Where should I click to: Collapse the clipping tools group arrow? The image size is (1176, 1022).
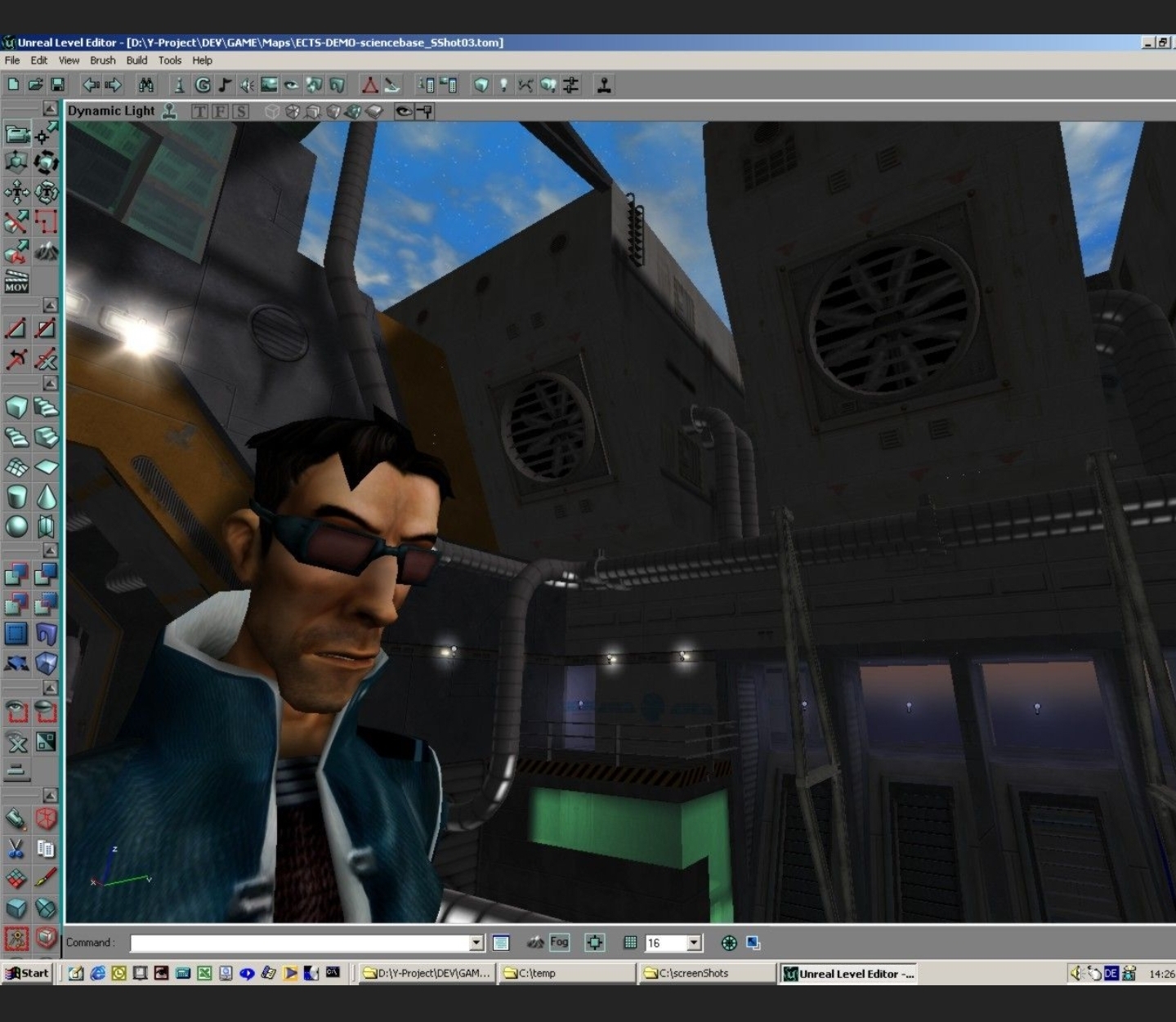point(50,305)
